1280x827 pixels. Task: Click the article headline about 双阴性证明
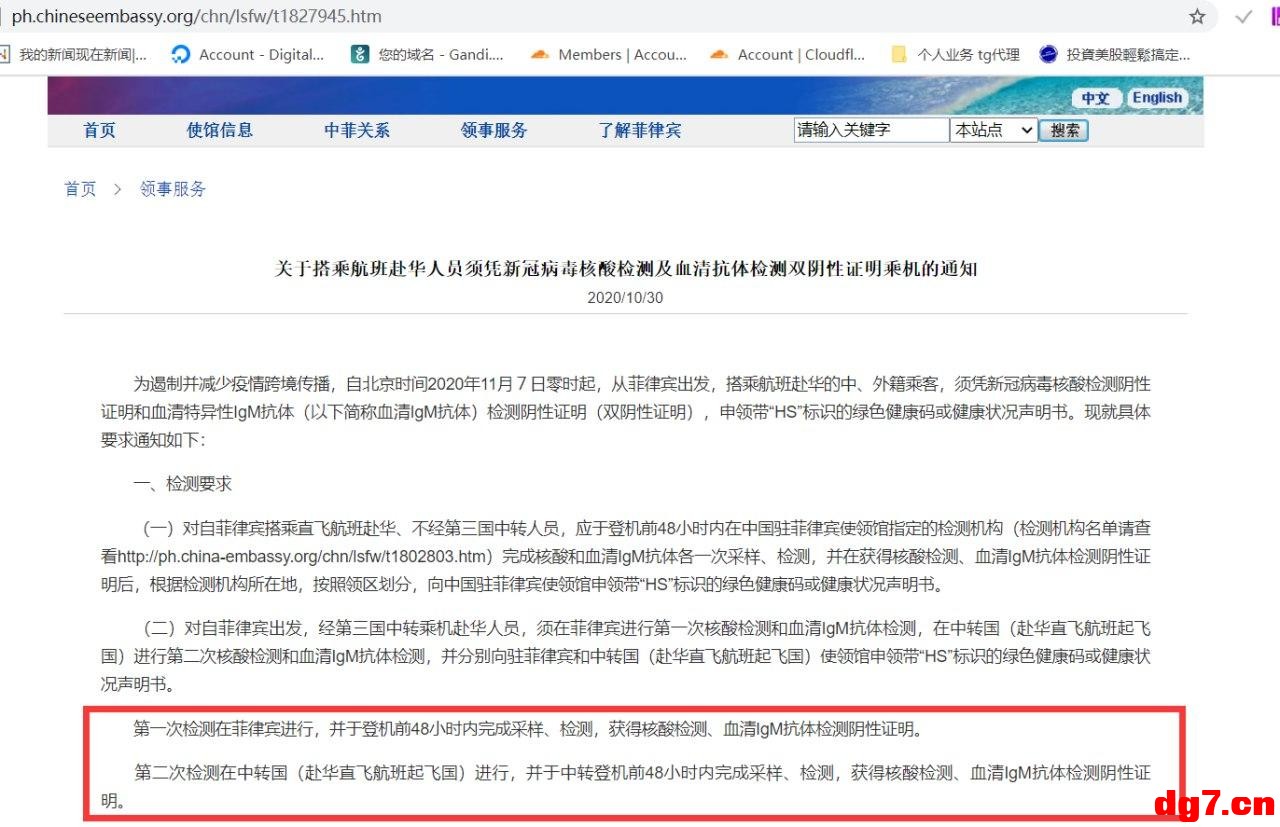(x=626, y=268)
